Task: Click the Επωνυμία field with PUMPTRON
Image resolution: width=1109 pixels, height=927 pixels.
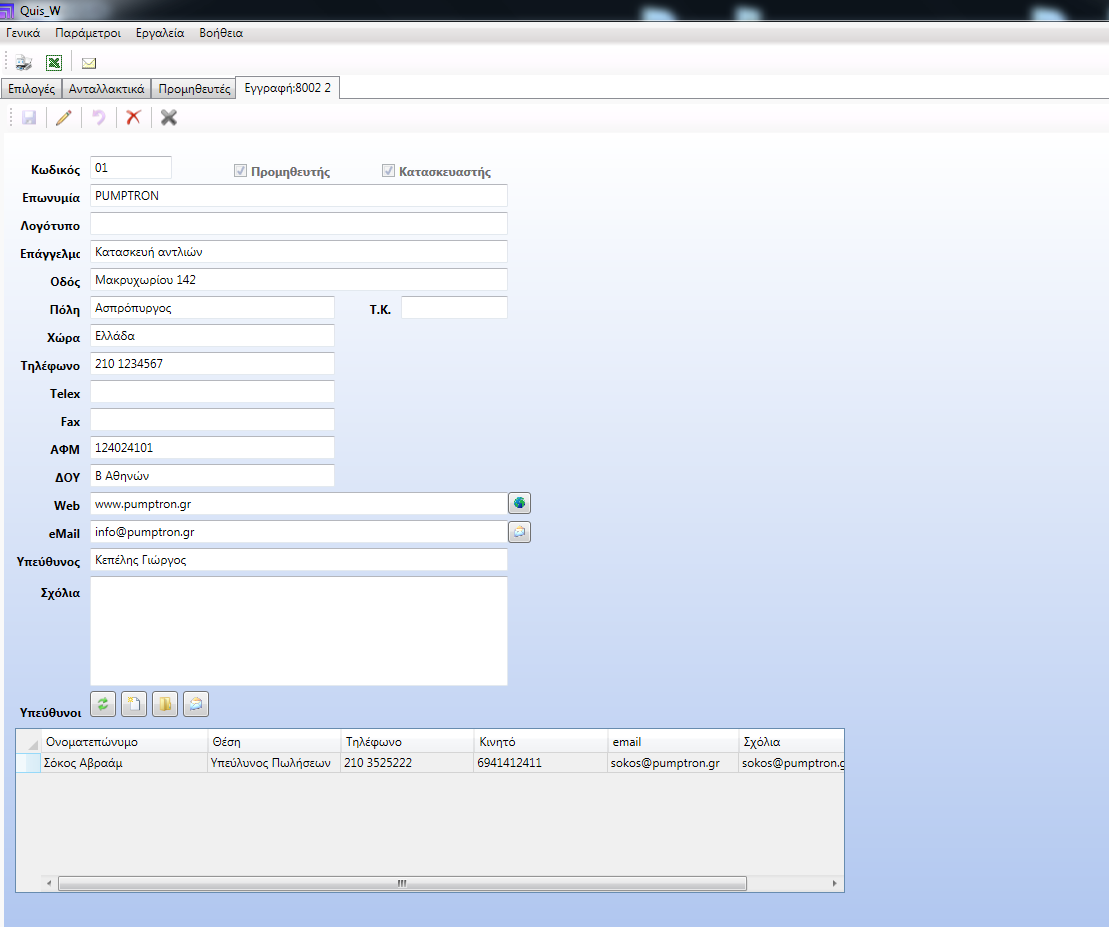Action: (298, 196)
